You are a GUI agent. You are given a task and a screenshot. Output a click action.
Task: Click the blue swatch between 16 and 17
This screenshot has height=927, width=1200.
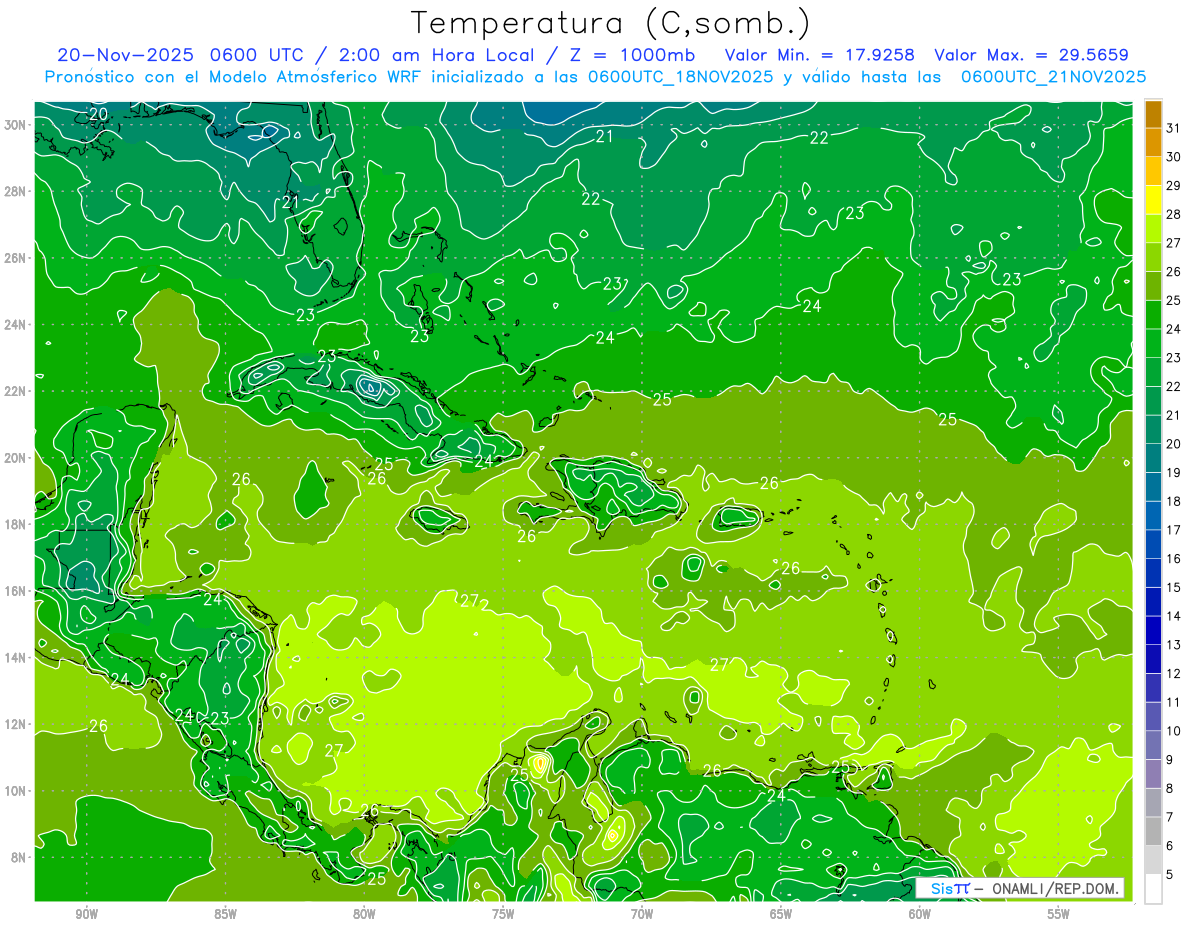point(1153,544)
